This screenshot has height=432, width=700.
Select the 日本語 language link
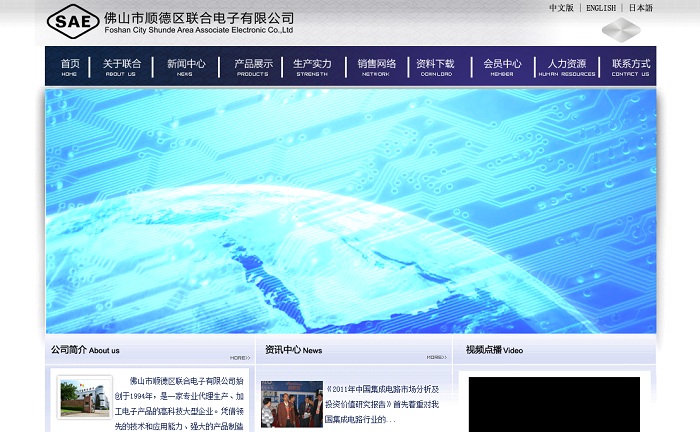641,8
